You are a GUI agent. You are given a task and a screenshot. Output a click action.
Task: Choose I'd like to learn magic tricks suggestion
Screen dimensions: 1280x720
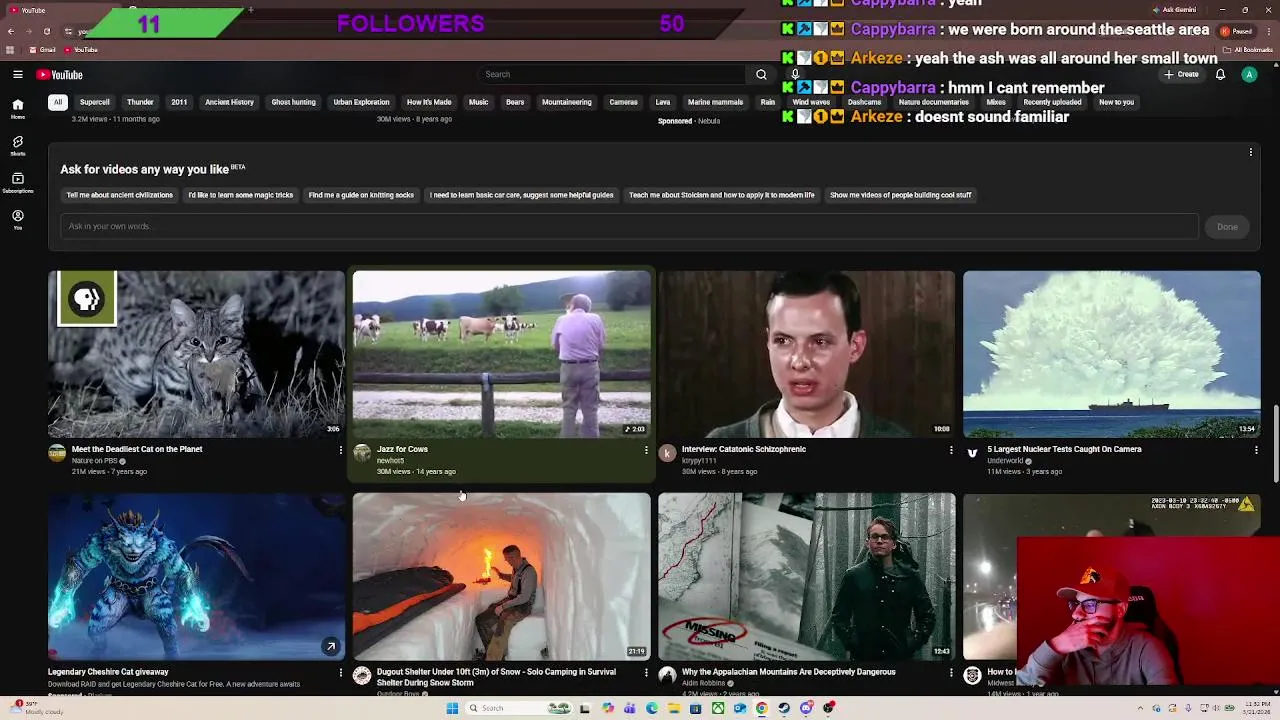click(241, 195)
